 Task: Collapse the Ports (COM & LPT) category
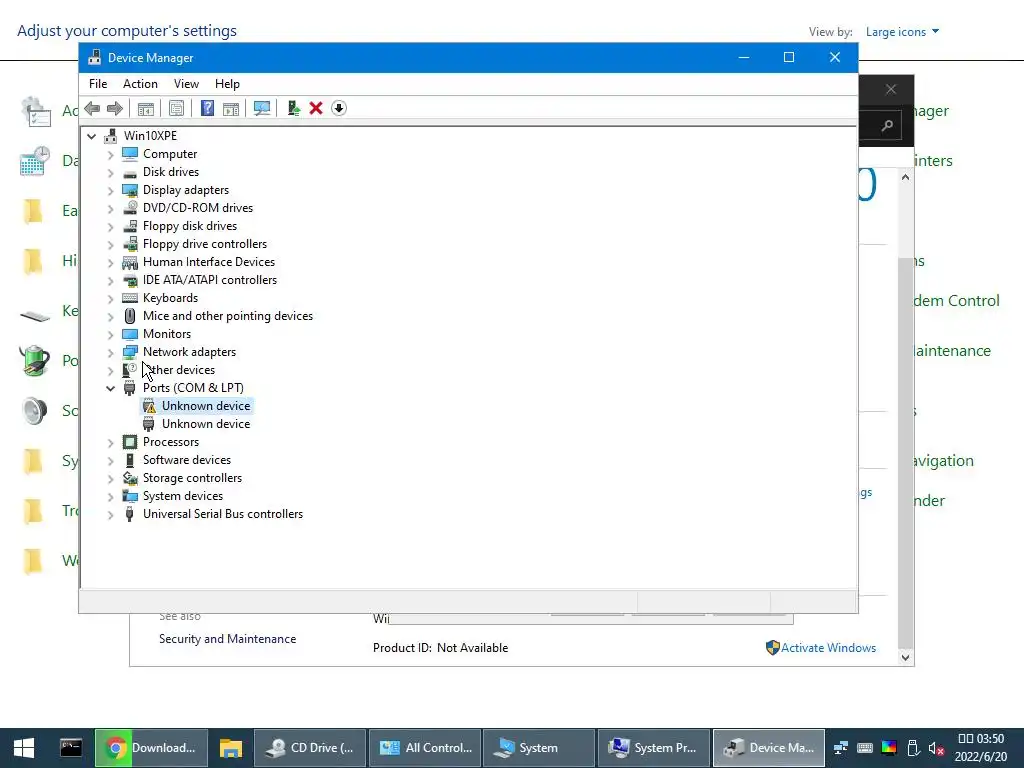110,388
